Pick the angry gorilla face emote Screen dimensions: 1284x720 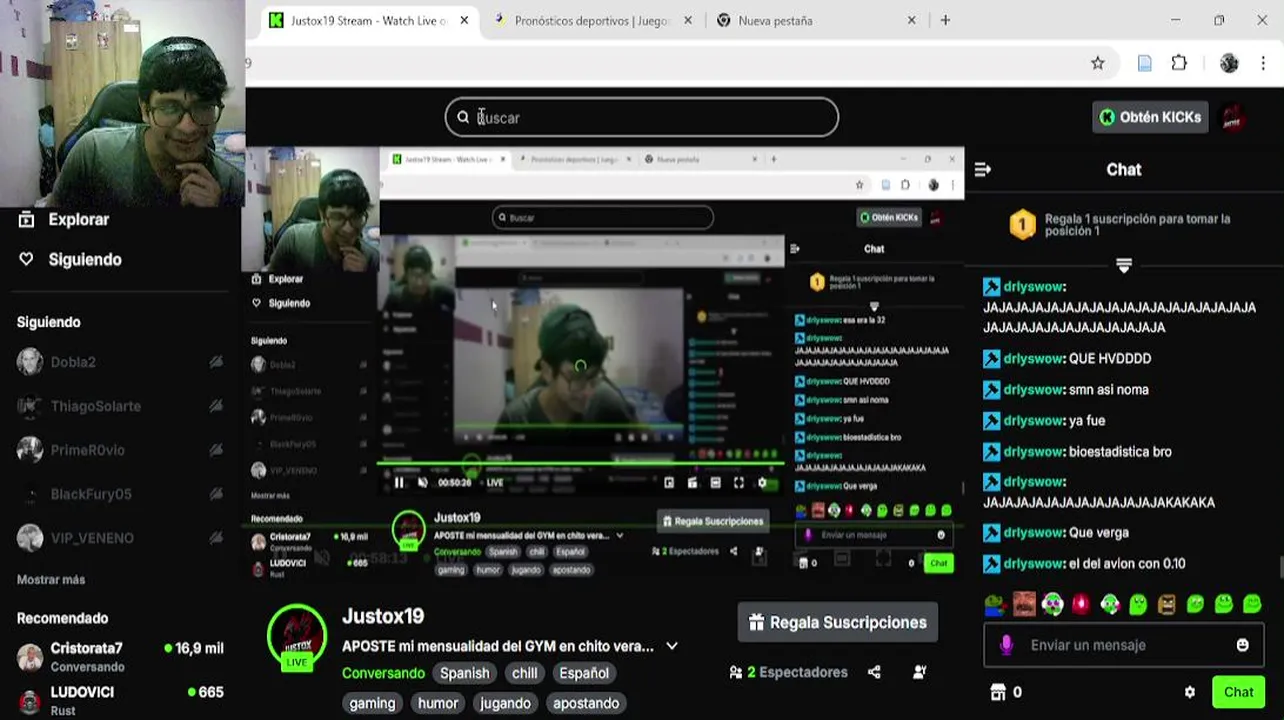(1166, 604)
